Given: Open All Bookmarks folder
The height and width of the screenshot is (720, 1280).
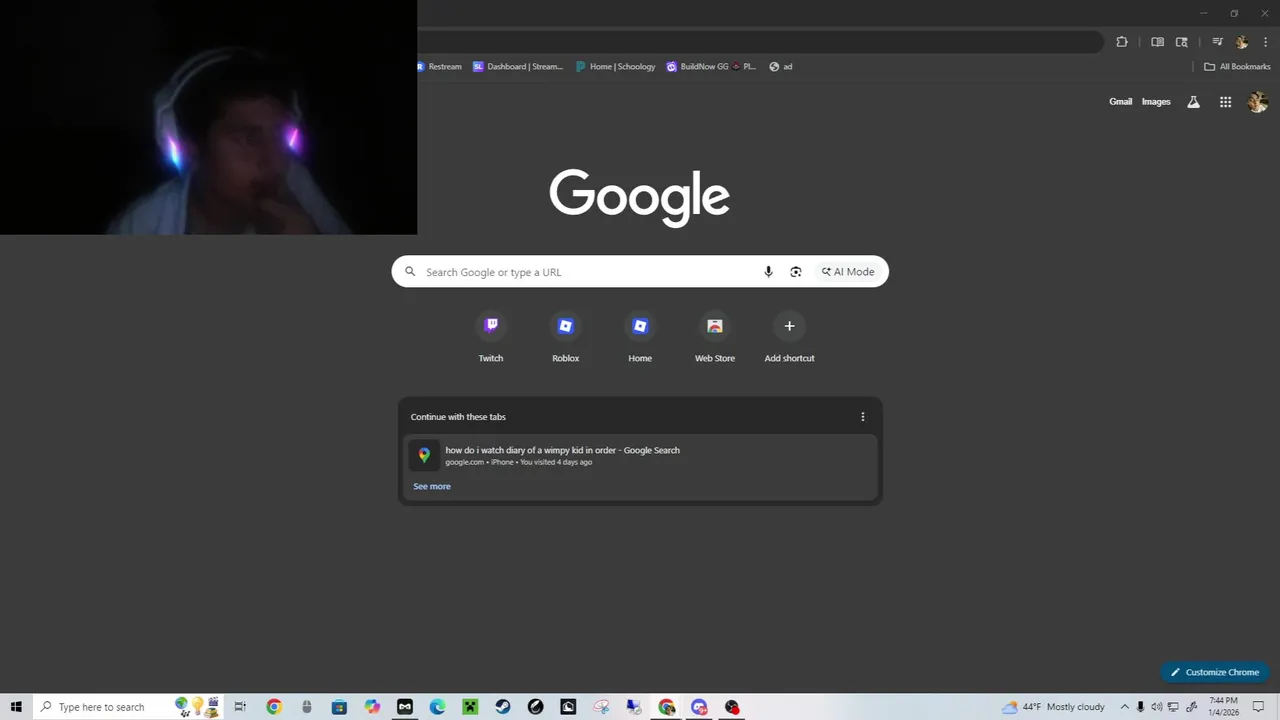Looking at the screenshot, I should 1237,67.
